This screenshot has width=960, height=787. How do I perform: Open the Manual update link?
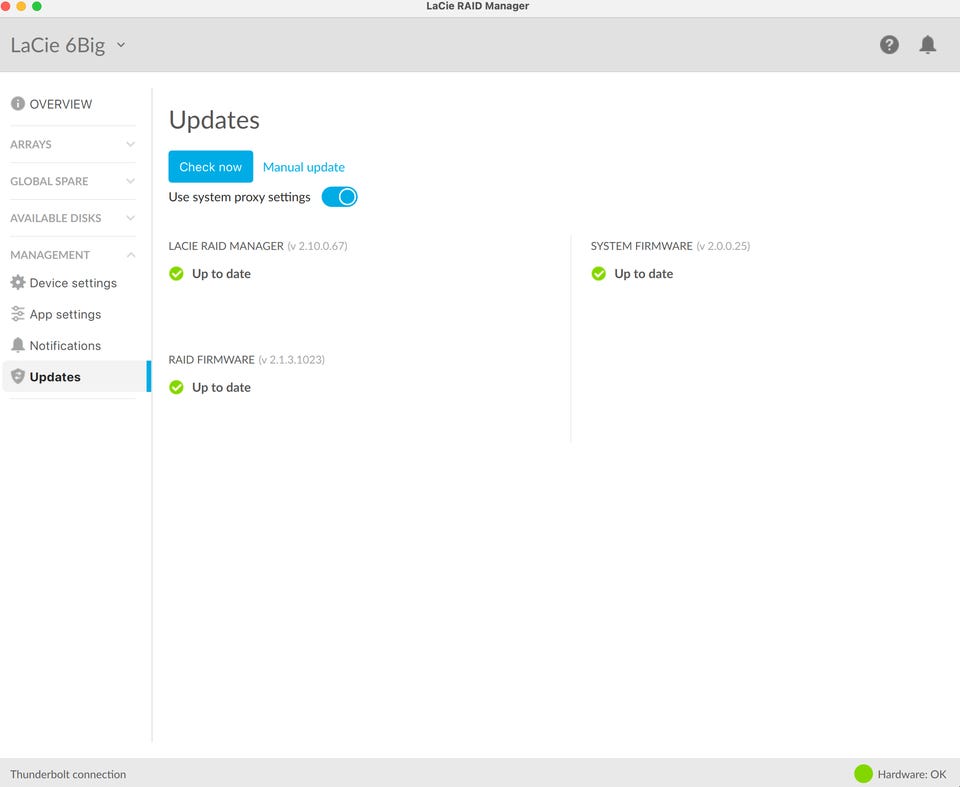[304, 167]
